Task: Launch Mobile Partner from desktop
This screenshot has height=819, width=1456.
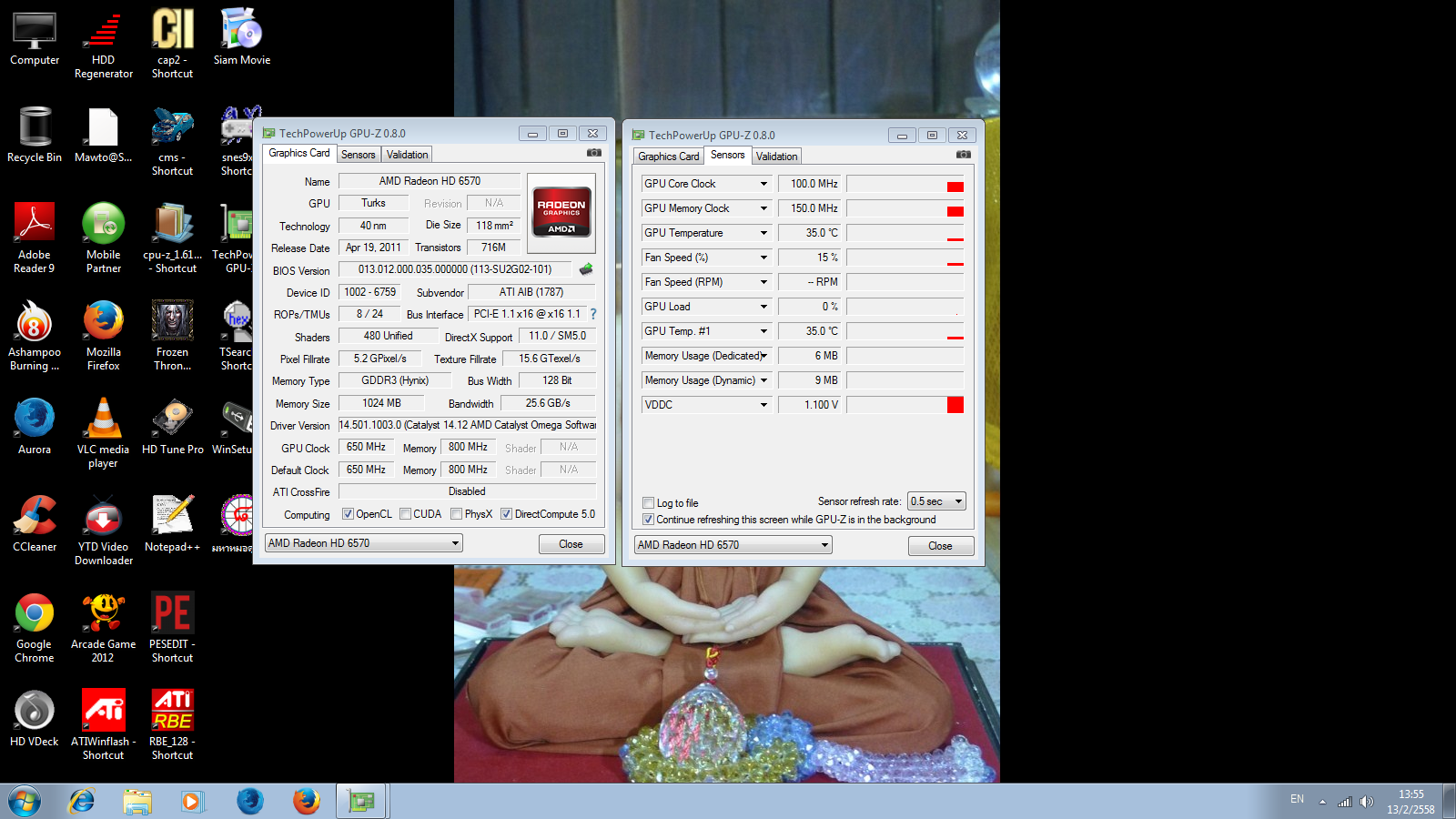Action: tap(104, 238)
